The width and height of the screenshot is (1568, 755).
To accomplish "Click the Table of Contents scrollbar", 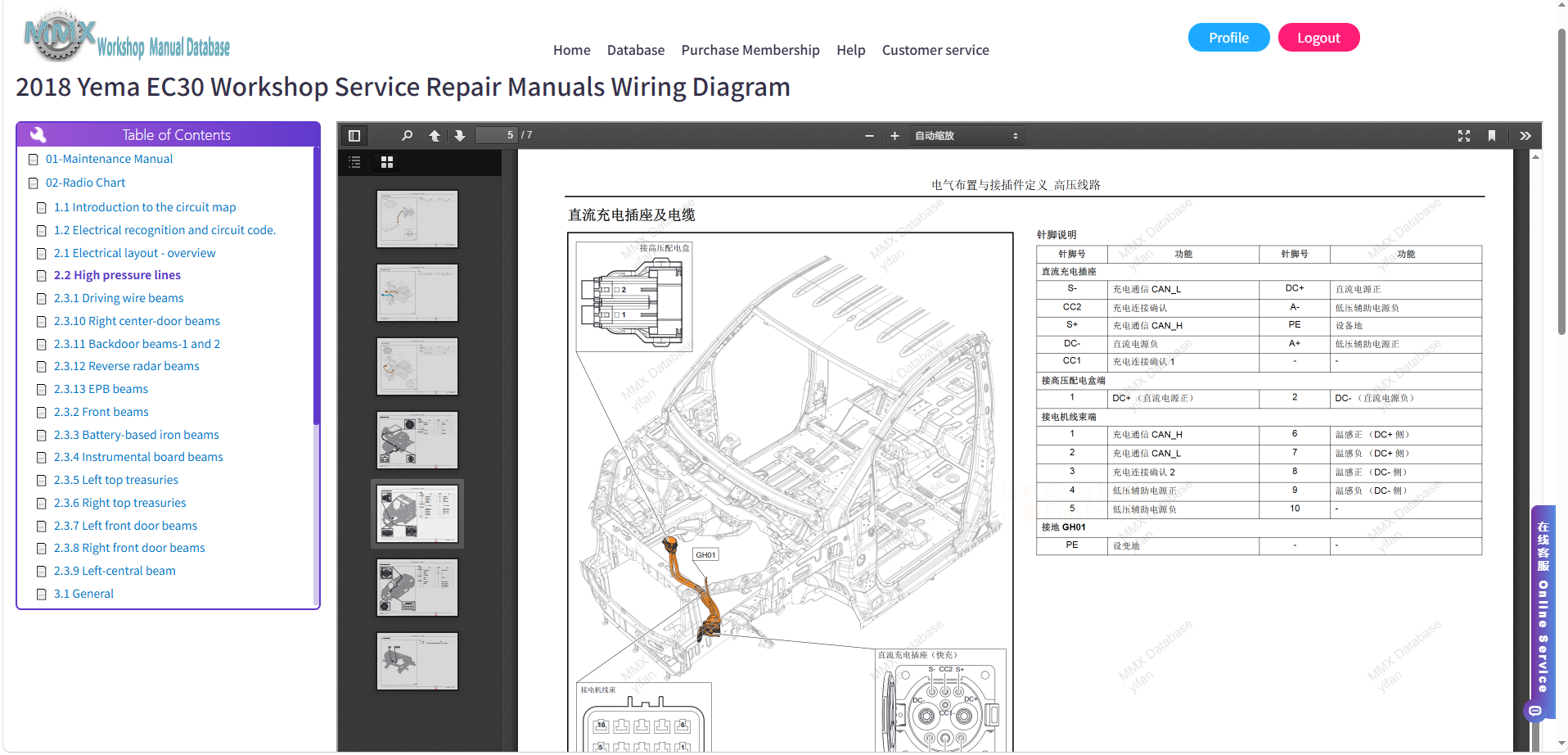I will click(316, 287).
